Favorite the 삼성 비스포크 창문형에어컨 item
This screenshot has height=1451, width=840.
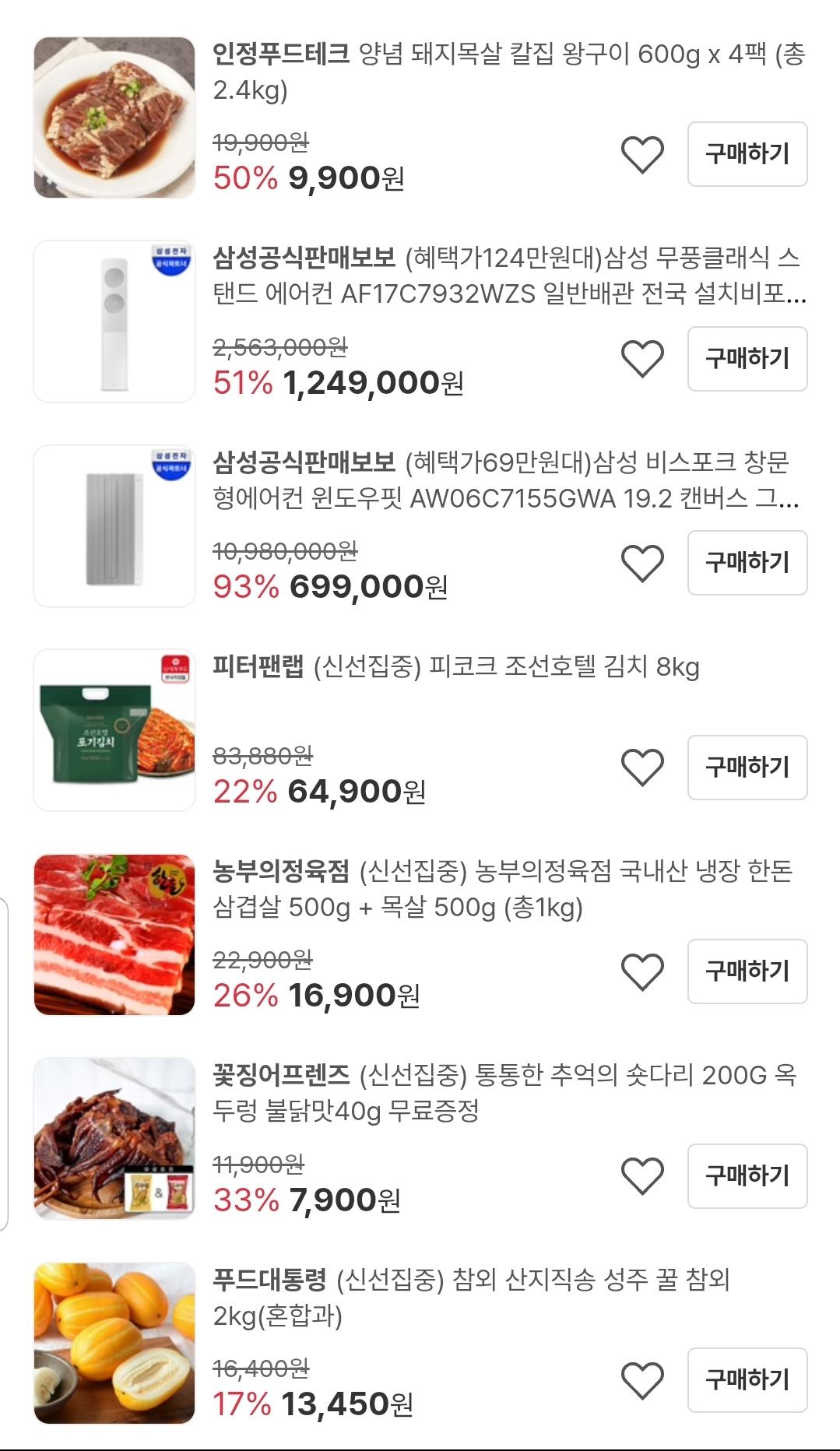(642, 564)
